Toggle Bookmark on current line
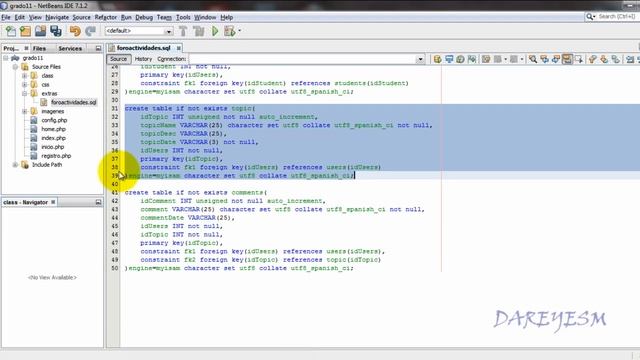This screenshot has height=360, width=640. tap(615, 59)
